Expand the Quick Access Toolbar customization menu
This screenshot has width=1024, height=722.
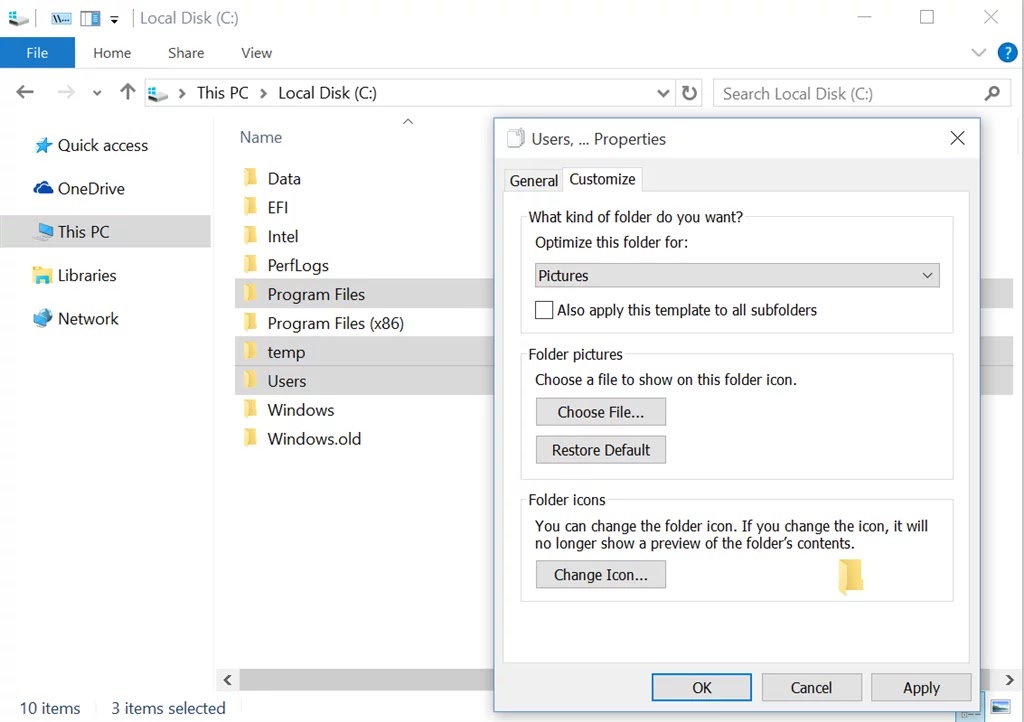pos(113,17)
